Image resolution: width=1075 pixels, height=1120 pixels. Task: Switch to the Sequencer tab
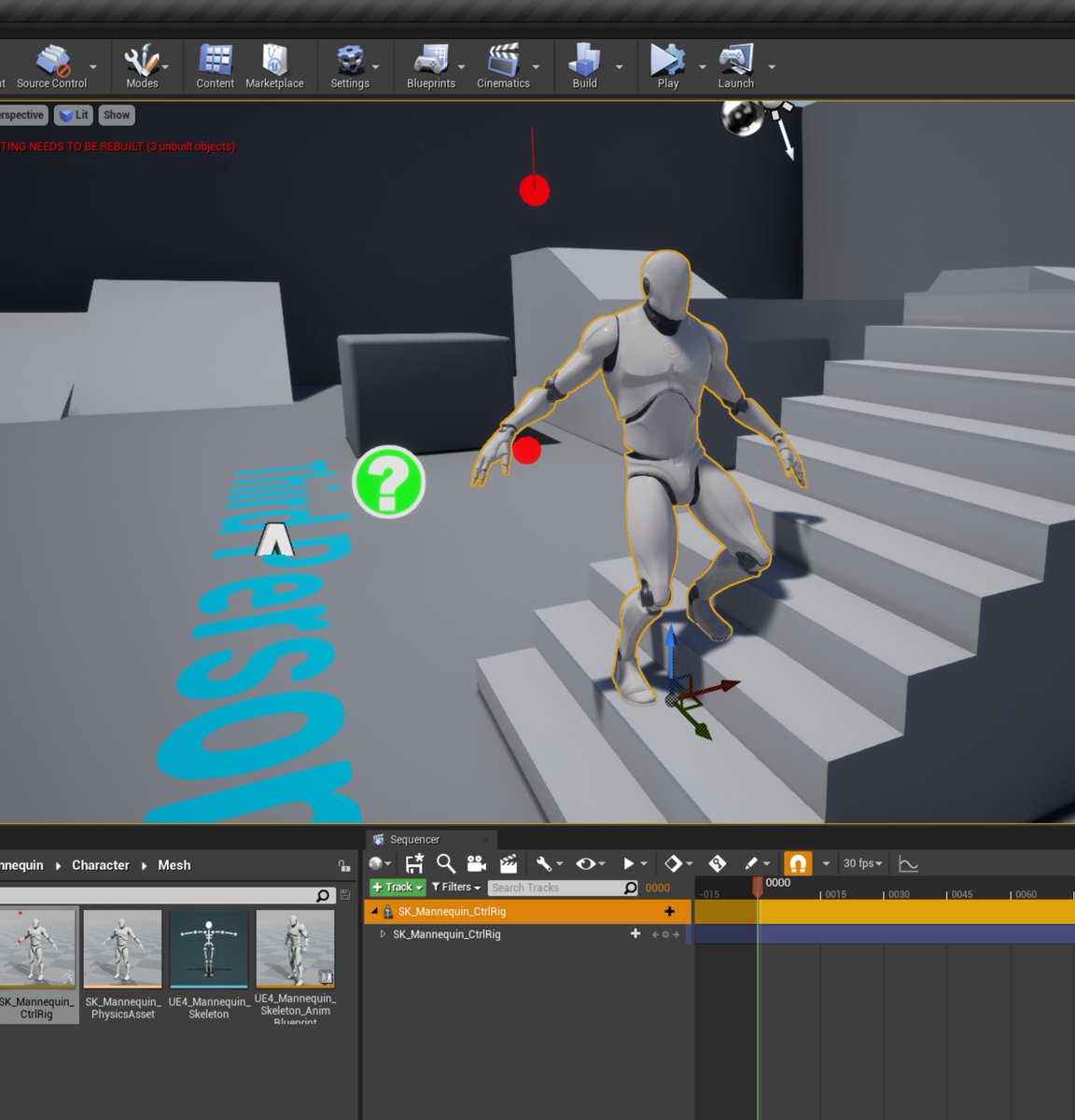coord(413,839)
